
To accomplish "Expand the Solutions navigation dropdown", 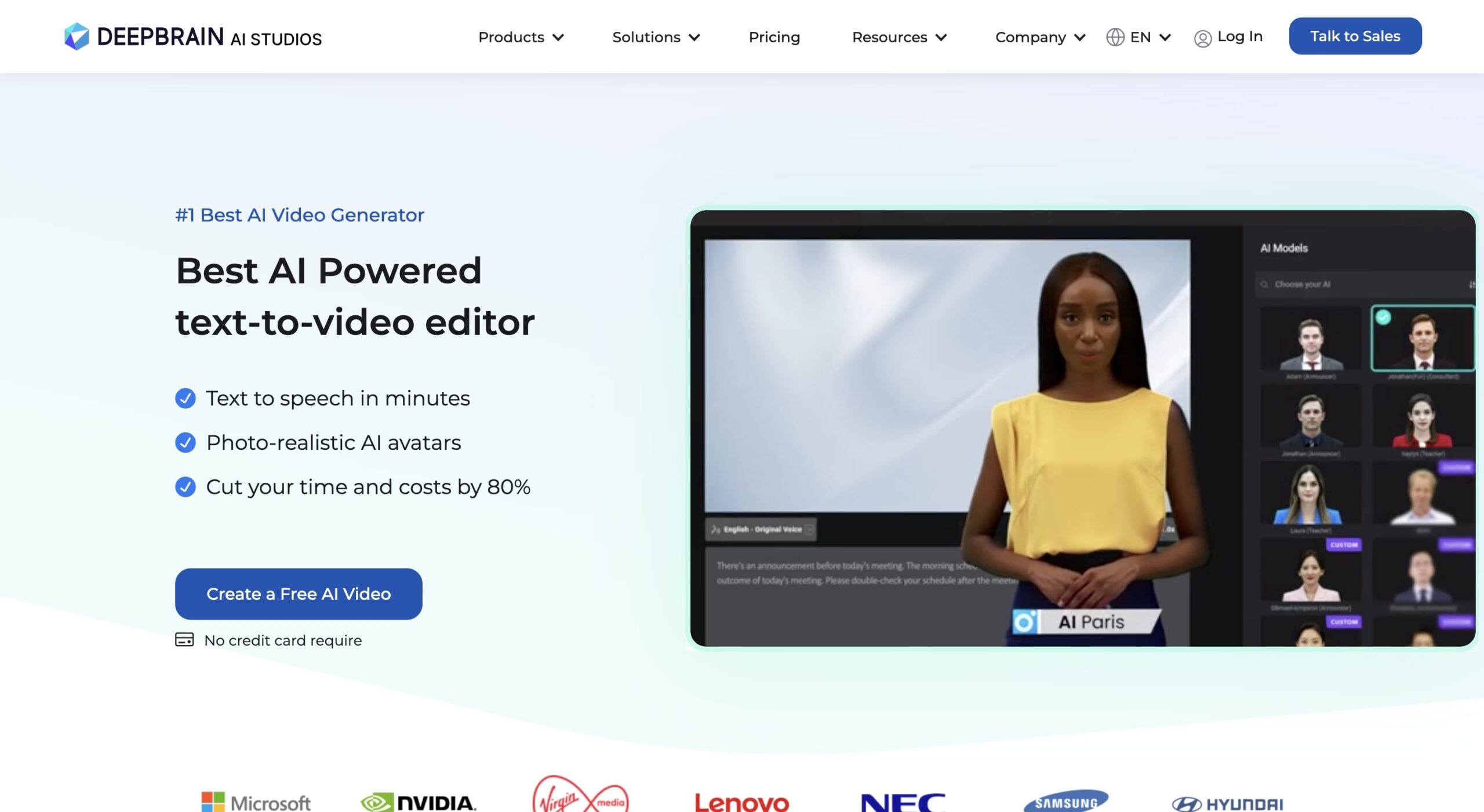I will coord(656,37).
